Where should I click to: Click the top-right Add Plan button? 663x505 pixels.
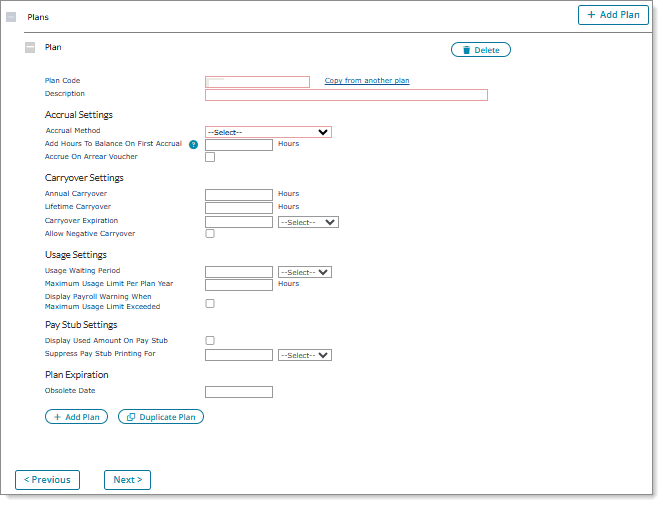pyautogui.click(x=613, y=15)
